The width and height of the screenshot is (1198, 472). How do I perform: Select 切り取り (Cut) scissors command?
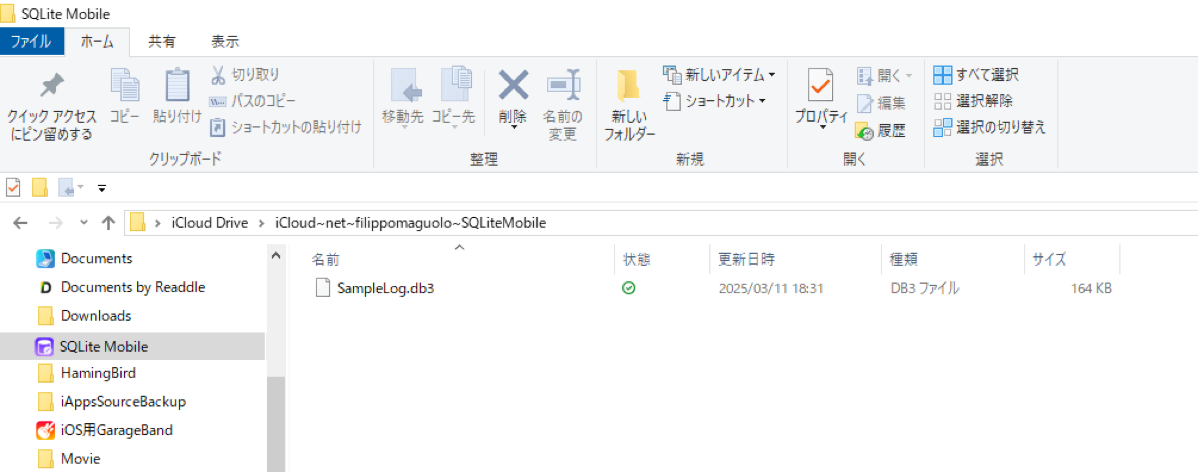tap(244, 75)
